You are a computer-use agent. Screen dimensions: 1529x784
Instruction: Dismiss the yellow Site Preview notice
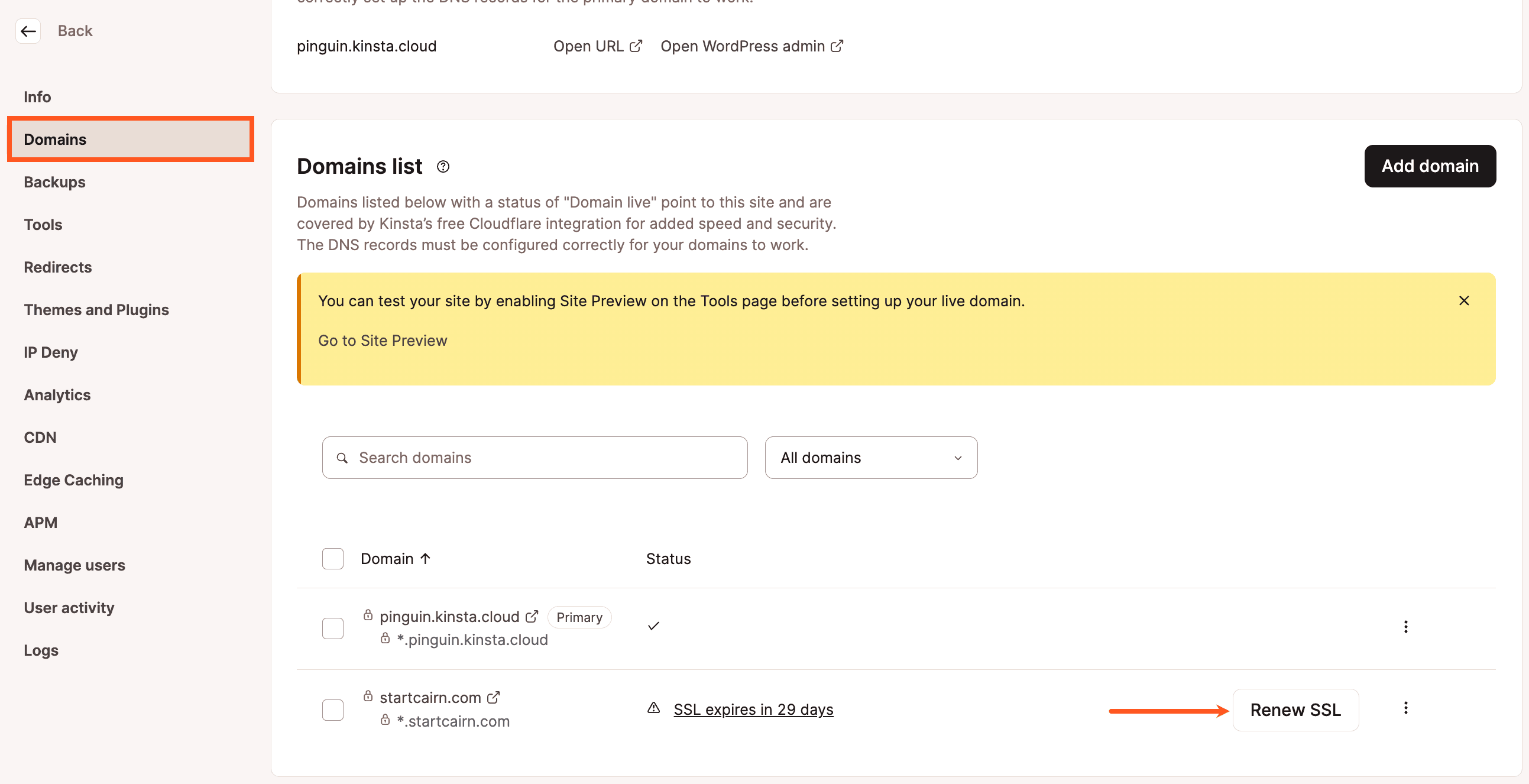tap(1464, 301)
